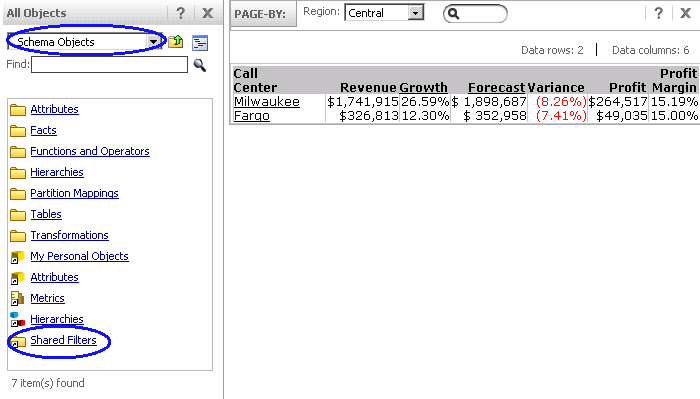Click the Fargo call center link
This screenshot has width=700, height=399.
coord(251,116)
